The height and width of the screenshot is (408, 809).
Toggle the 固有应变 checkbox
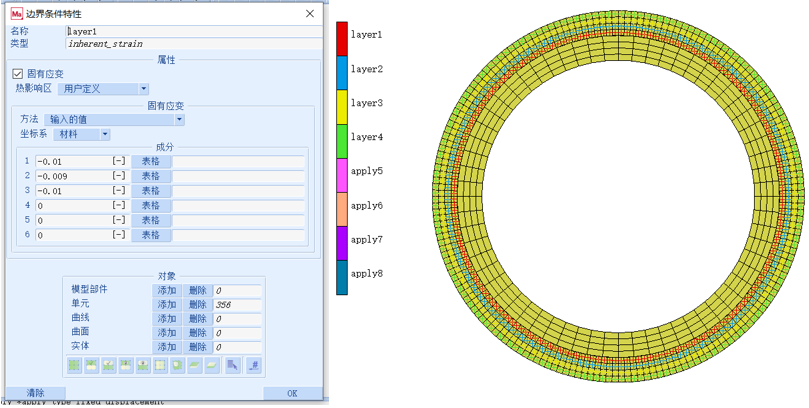coord(18,74)
